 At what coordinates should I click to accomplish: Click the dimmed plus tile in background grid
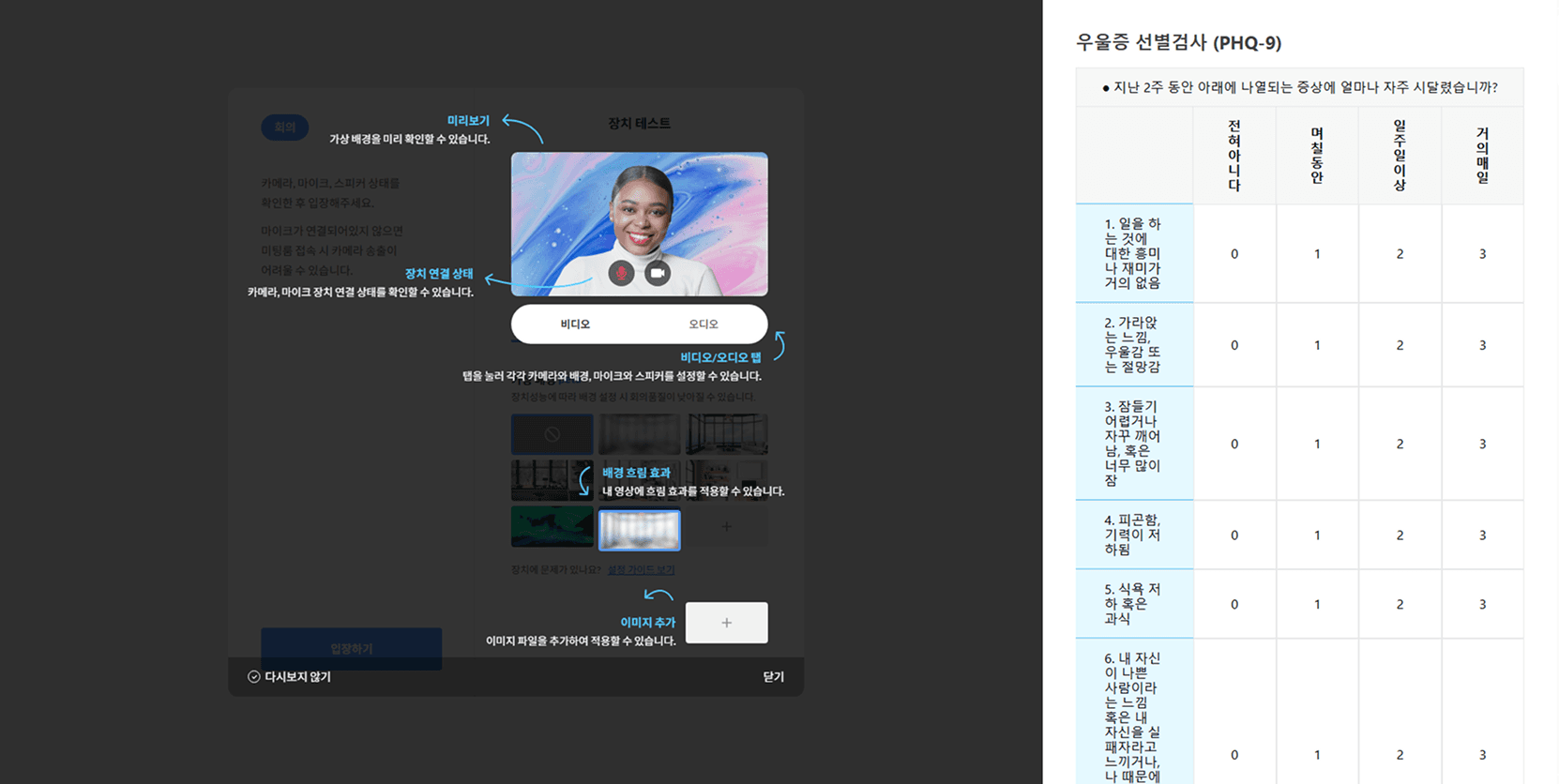coord(726,527)
